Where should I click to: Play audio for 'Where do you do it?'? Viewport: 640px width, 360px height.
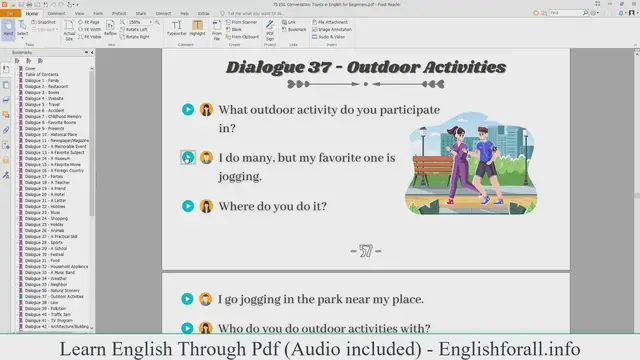pyautogui.click(x=188, y=206)
